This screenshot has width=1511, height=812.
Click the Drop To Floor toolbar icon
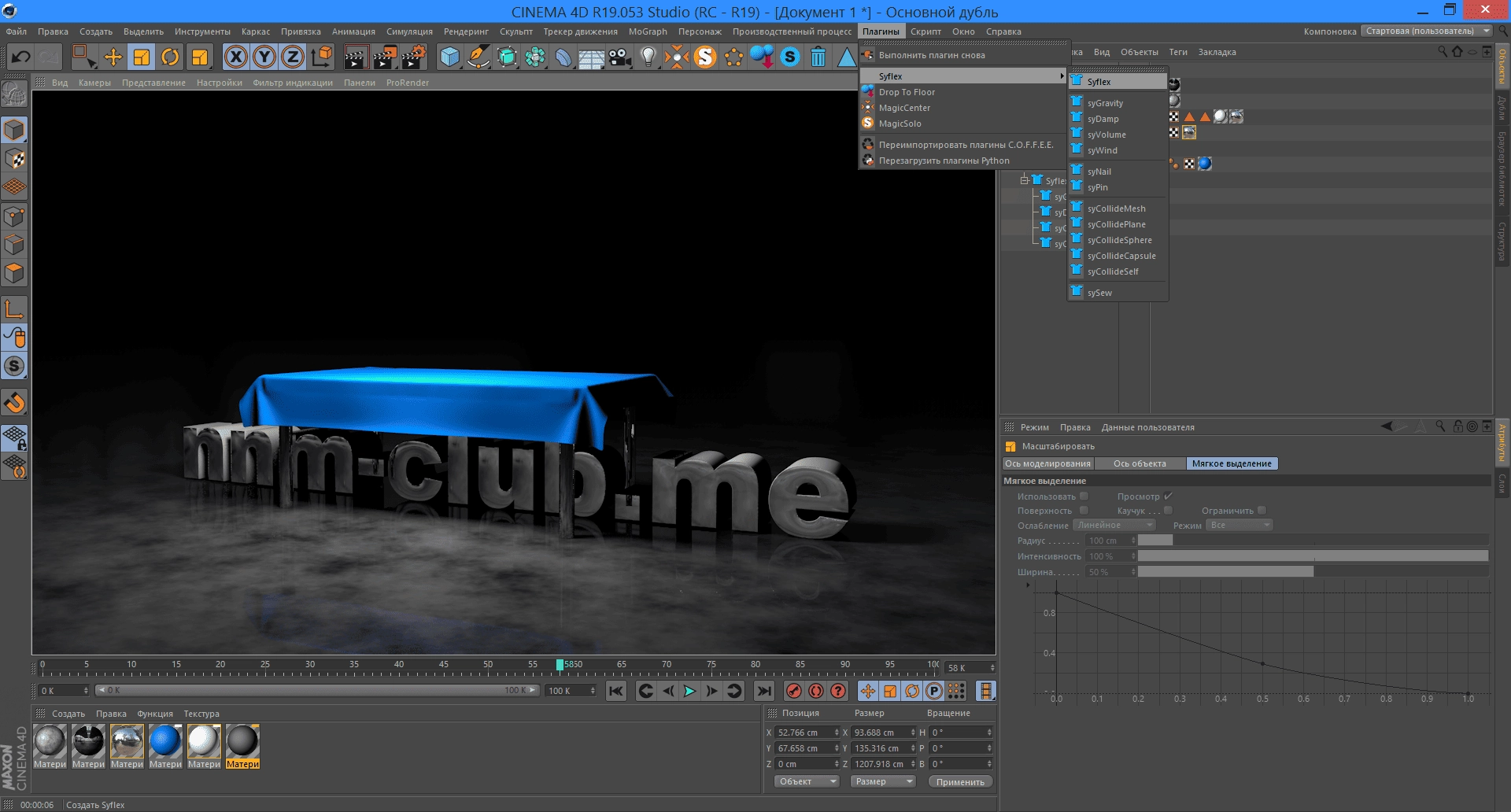coord(762,57)
